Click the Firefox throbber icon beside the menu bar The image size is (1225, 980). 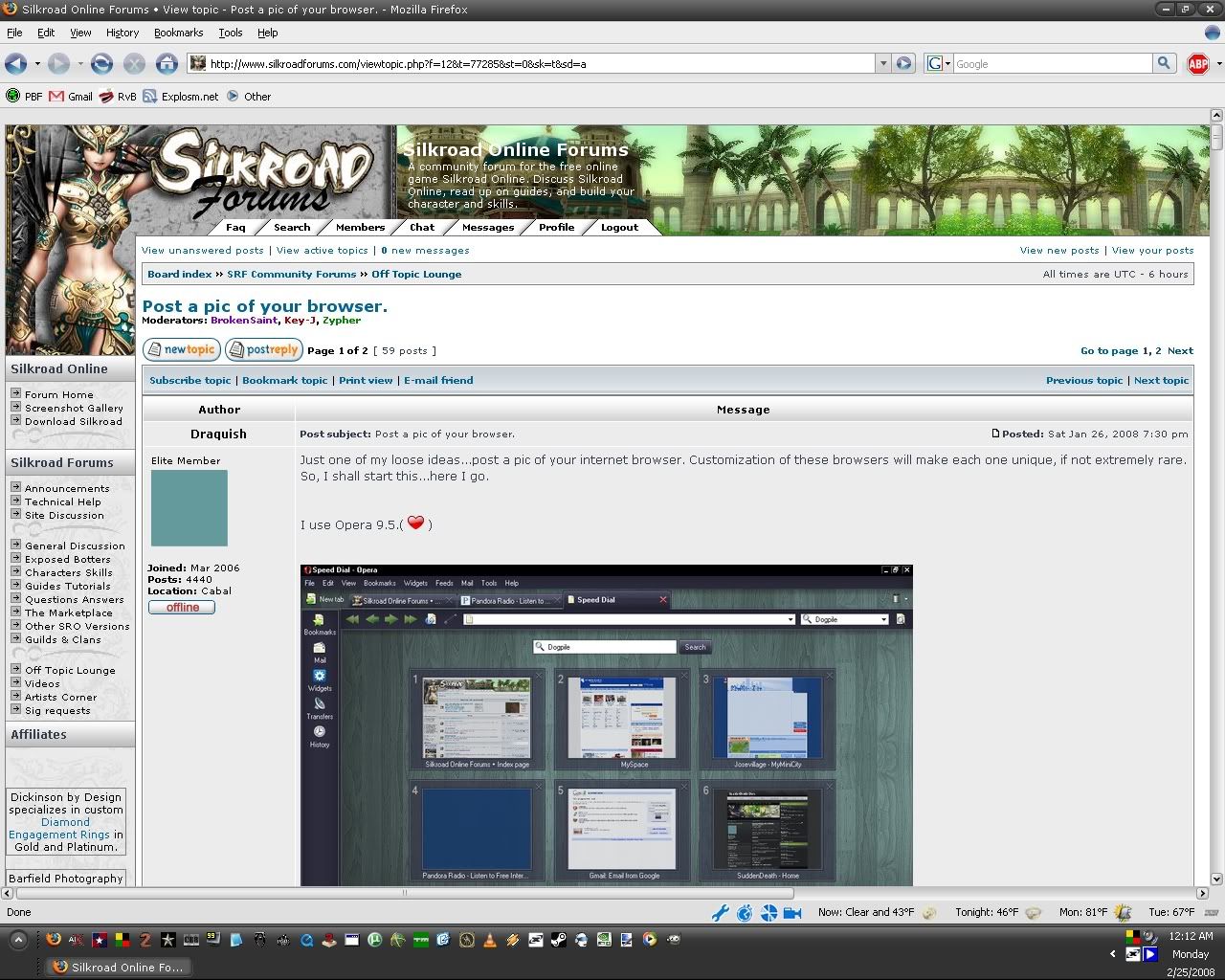pyautogui.click(x=1212, y=33)
